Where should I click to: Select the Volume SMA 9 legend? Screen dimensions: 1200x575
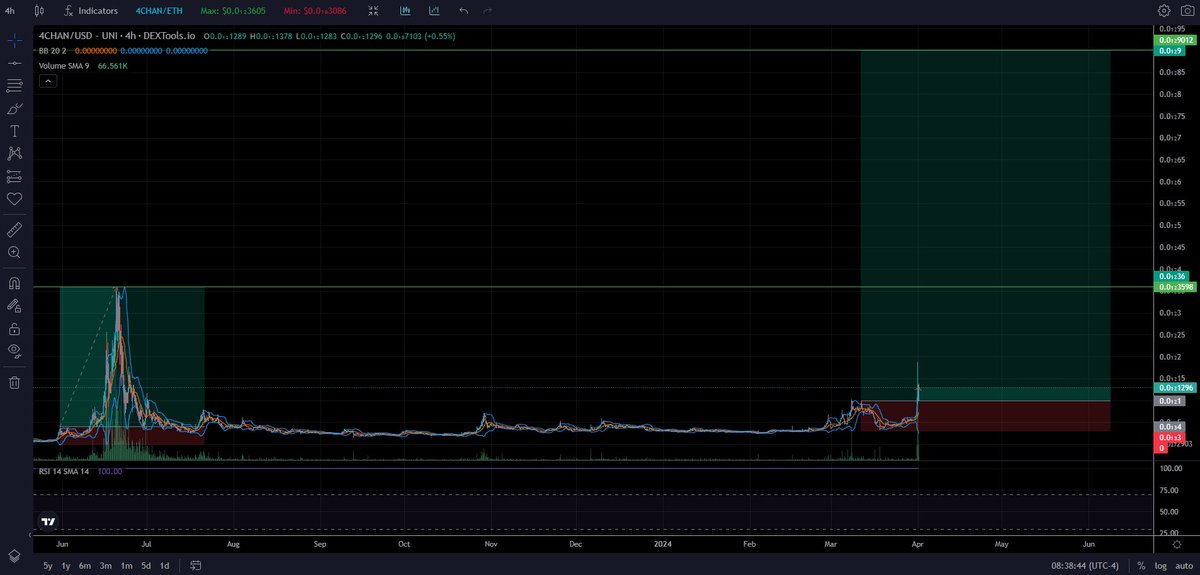65,65
